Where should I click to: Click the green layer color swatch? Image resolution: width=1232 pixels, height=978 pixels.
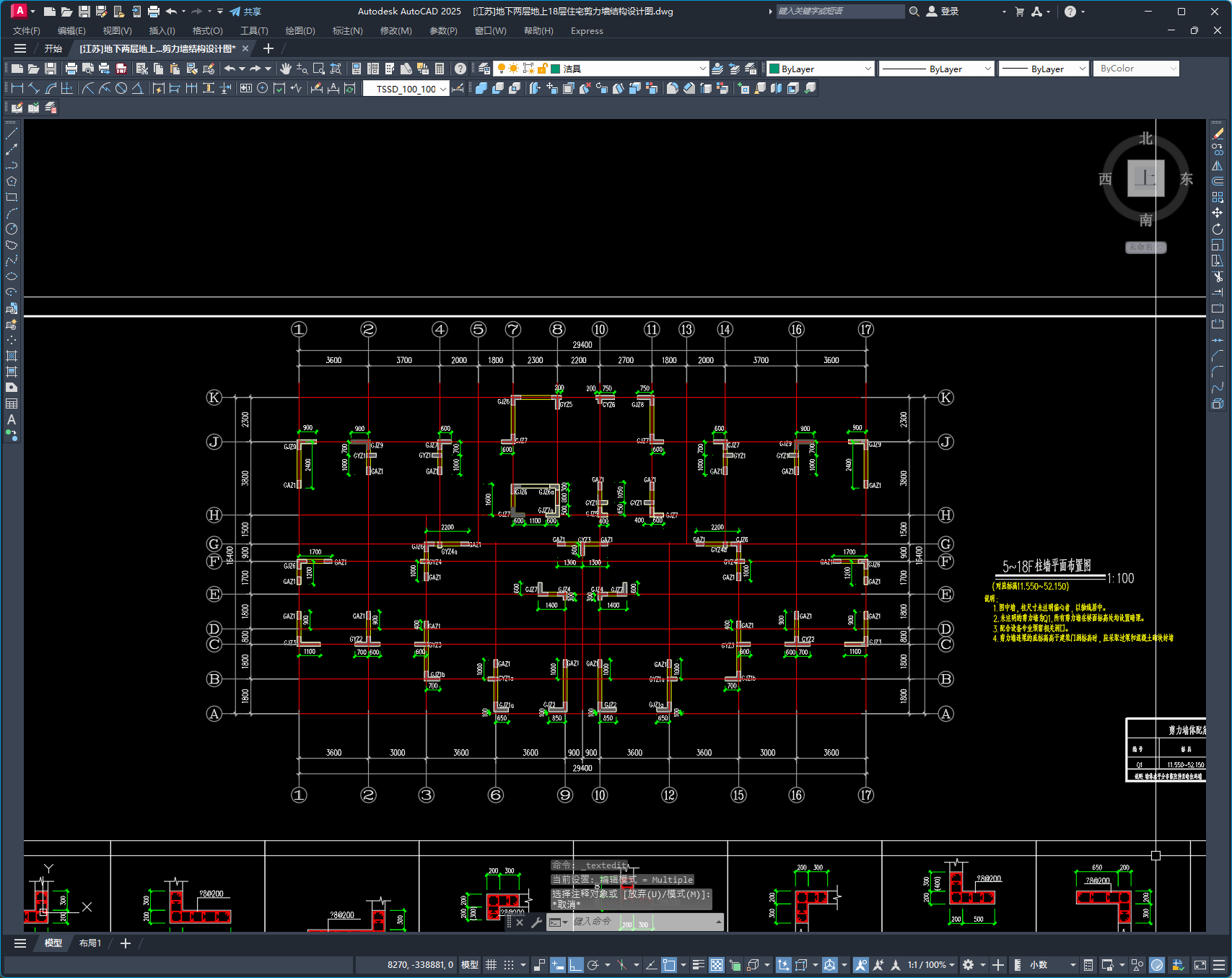(556, 69)
